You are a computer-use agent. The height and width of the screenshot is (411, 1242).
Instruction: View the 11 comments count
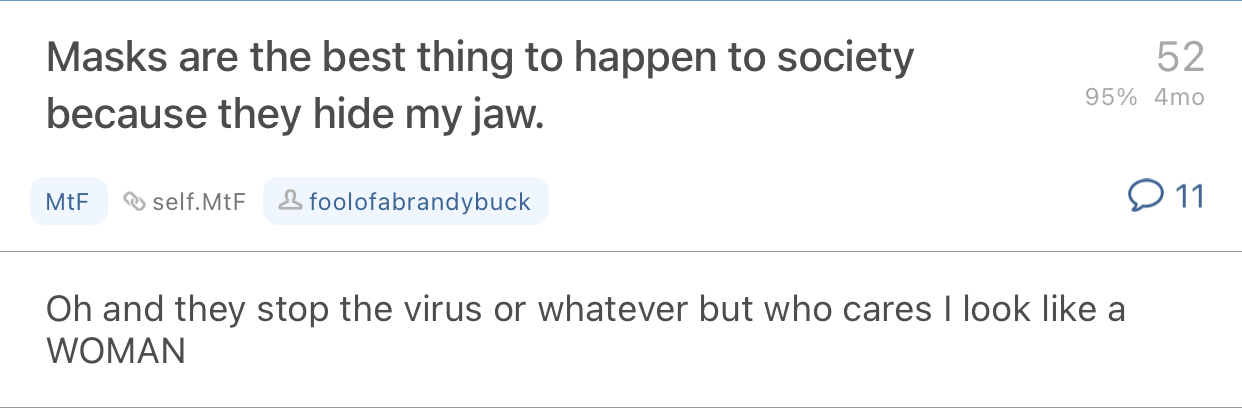coord(1188,197)
